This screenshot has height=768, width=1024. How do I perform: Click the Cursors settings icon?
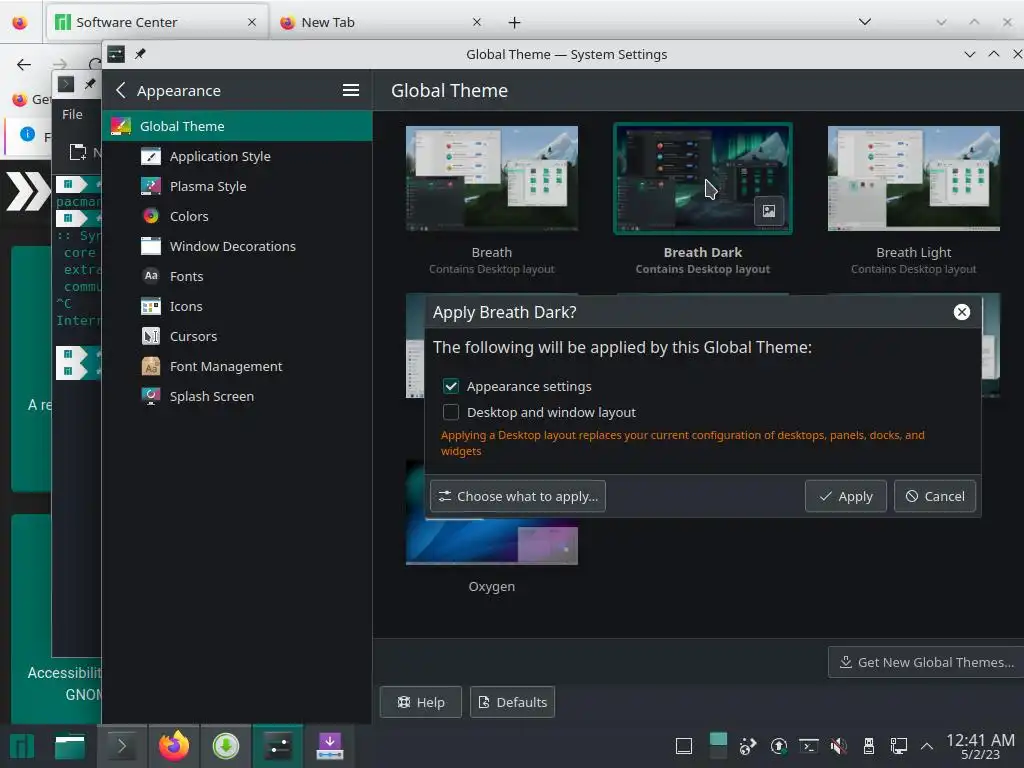pos(151,336)
